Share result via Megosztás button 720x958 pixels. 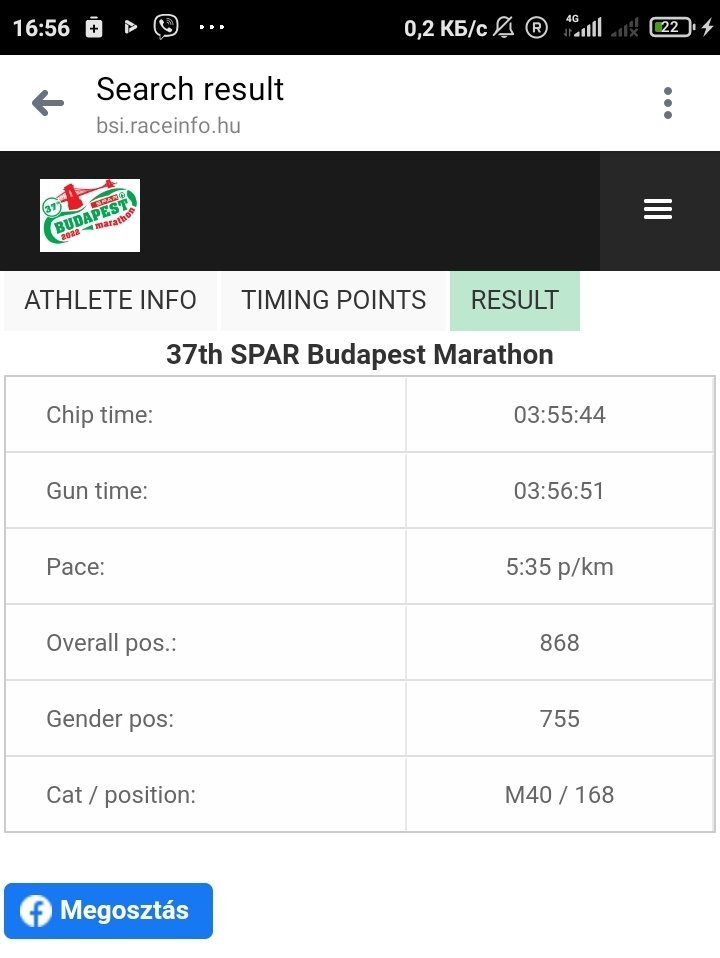[123, 911]
